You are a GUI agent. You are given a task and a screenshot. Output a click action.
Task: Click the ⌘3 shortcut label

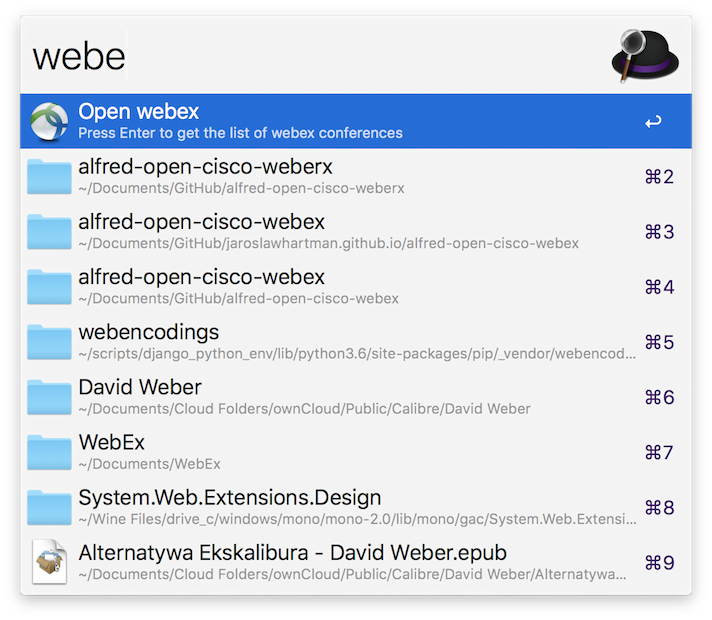659,232
